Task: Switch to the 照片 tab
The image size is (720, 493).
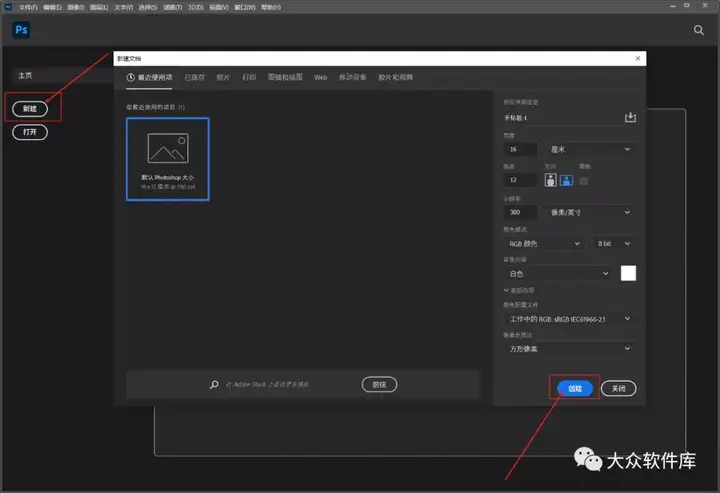Action: coord(223,77)
